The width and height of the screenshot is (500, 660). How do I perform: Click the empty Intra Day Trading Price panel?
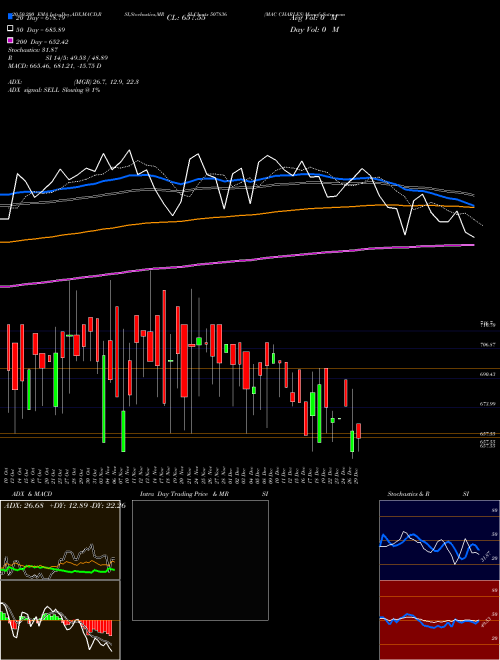pyautogui.click(x=200, y=560)
